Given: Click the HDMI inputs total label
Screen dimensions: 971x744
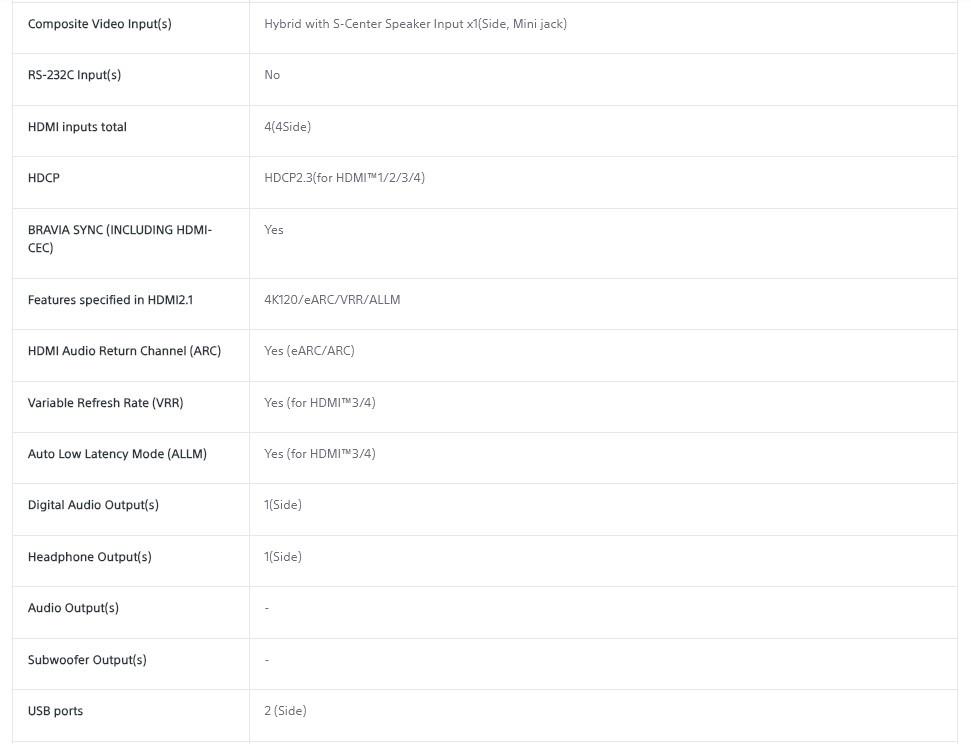Looking at the screenshot, I should pyautogui.click(x=77, y=127).
